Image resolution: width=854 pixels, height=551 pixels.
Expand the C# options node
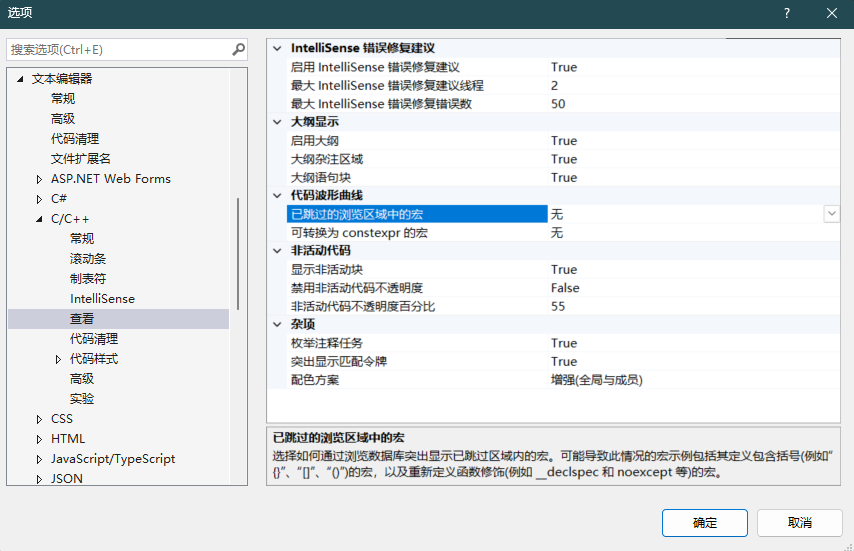(x=39, y=199)
